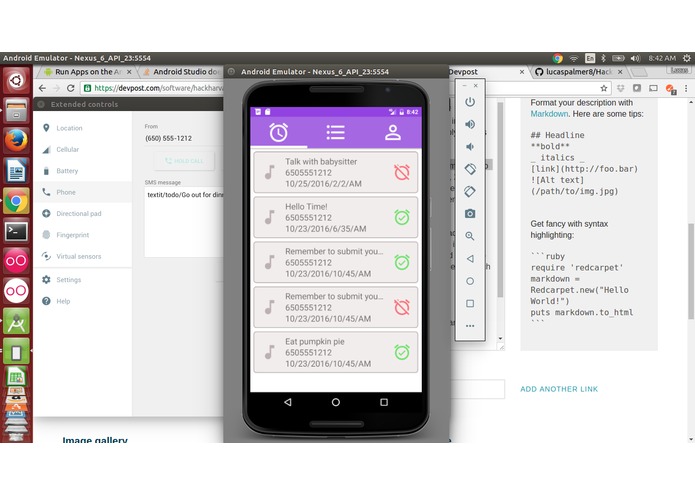Click the emulator power button
The image size is (695, 494).
470,102
